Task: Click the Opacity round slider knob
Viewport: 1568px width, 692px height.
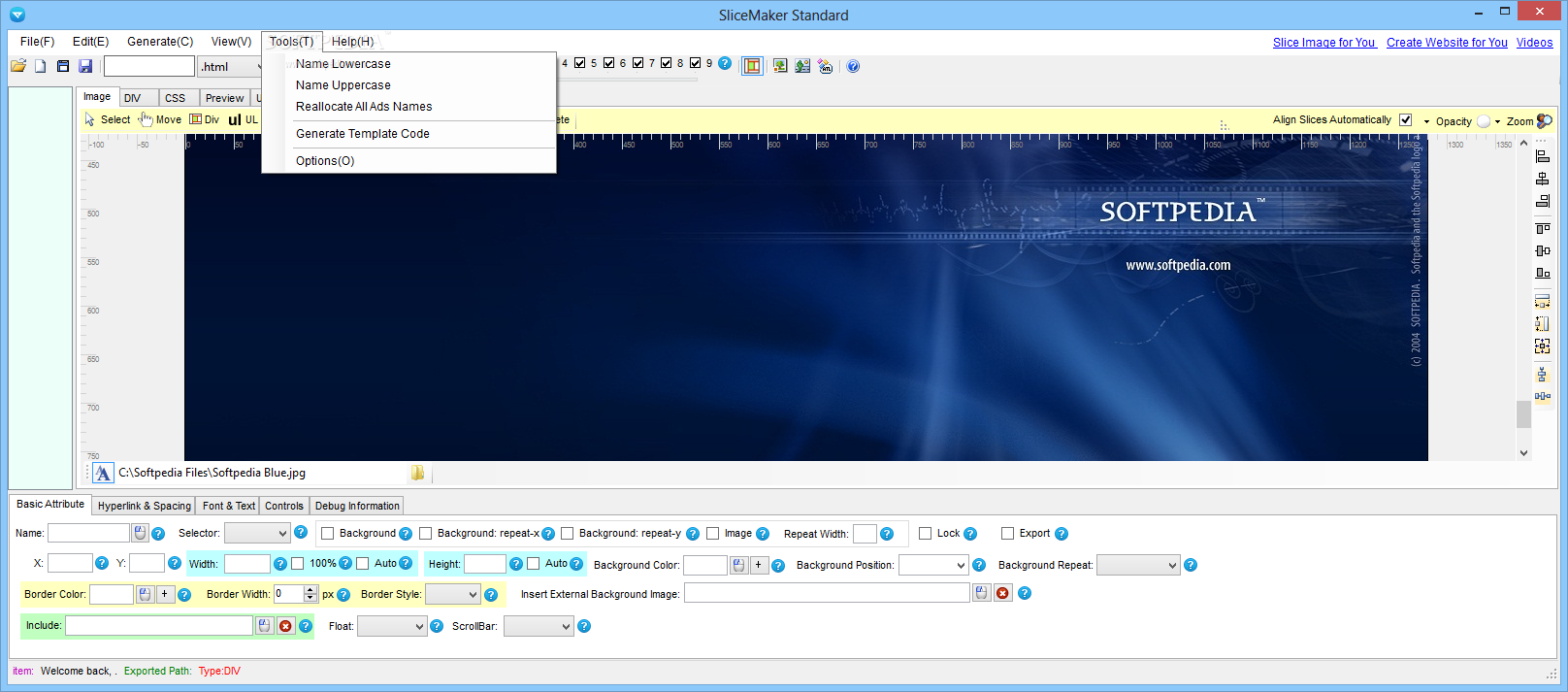Action: tap(1484, 121)
